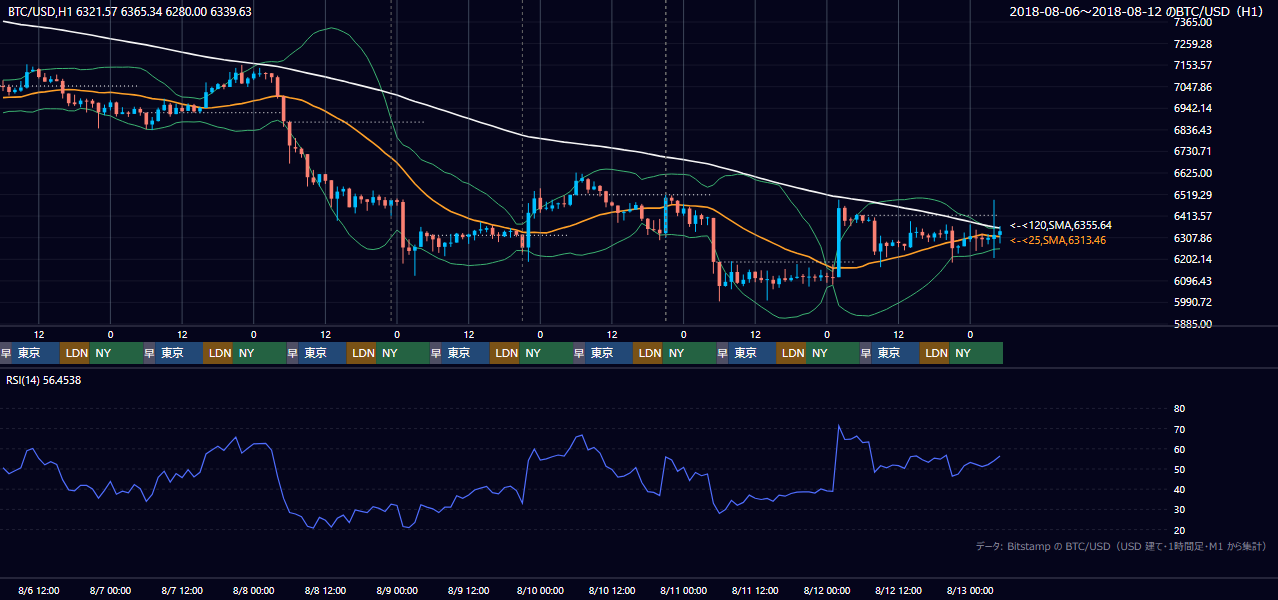1278x600 pixels.
Task: Select the RSI axis value 20
Action: click(x=1179, y=530)
